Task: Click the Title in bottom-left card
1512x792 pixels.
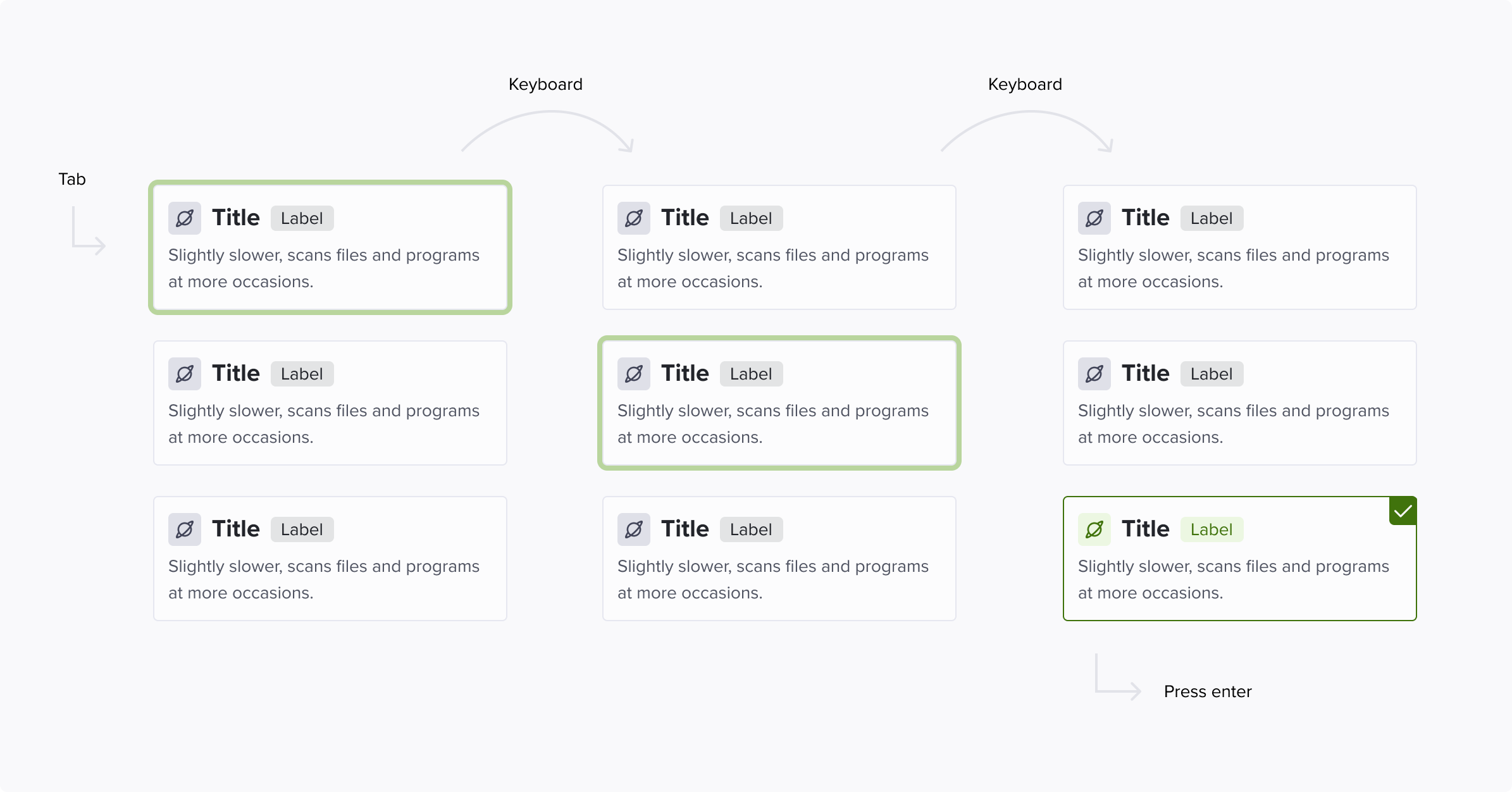Action: pyautogui.click(x=236, y=529)
